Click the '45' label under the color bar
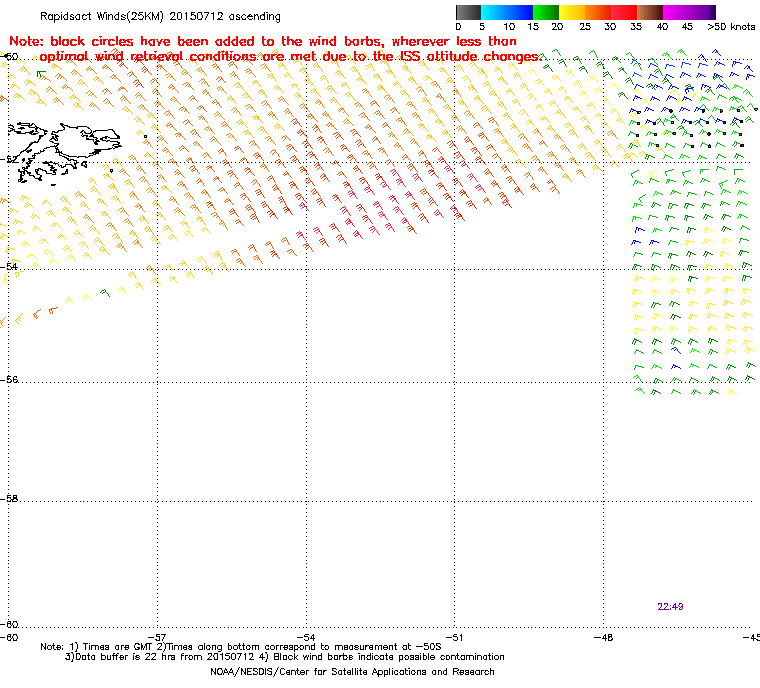The image size is (760, 688). tap(687, 27)
